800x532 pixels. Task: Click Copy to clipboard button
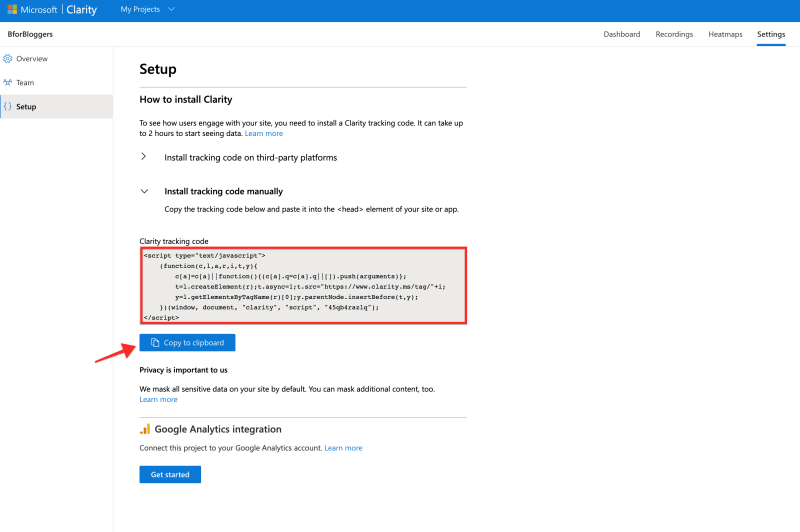click(187, 343)
